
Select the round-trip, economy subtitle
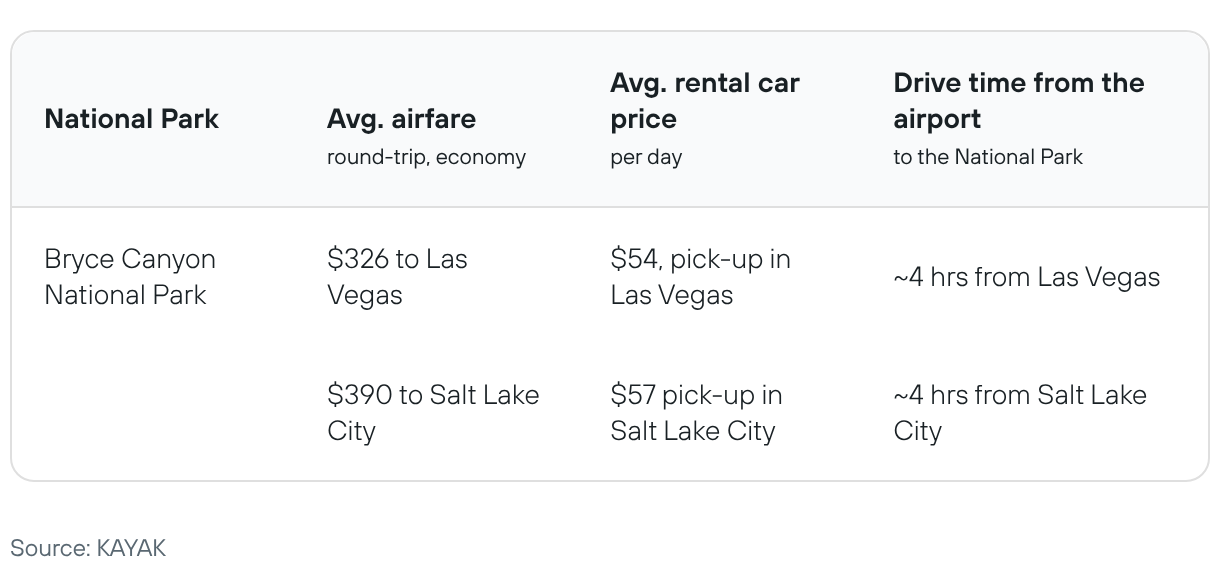pyautogui.click(x=426, y=157)
